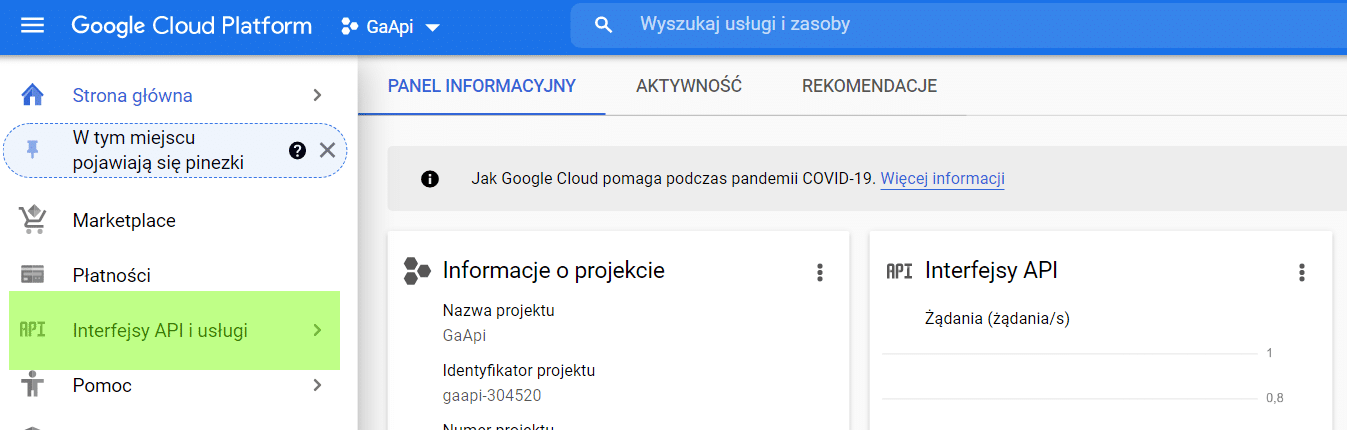Click the Pomoc support person icon

[33, 385]
